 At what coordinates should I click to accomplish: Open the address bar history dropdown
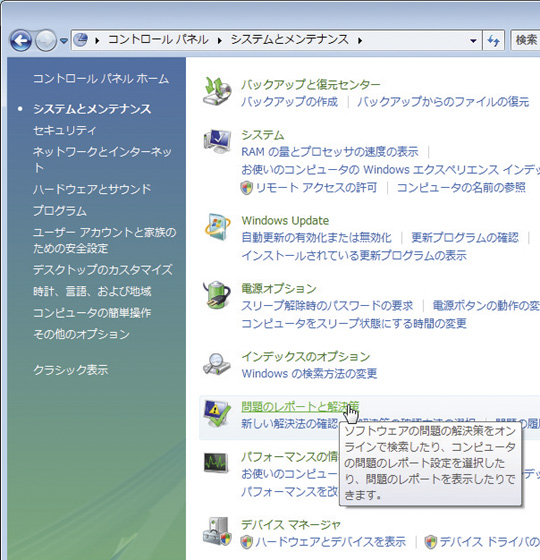pyautogui.click(x=473, y=41)
